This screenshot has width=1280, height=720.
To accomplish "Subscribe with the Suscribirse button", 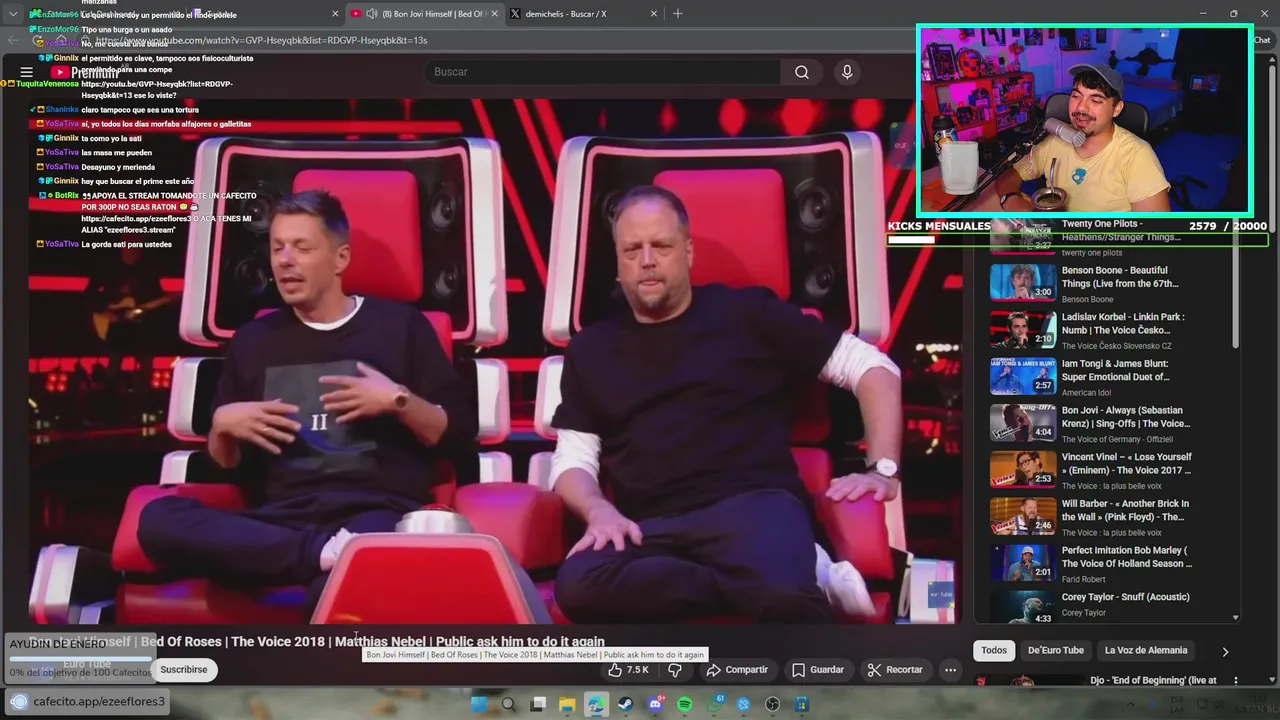I will pyautogui.click(x=184, y=670).
